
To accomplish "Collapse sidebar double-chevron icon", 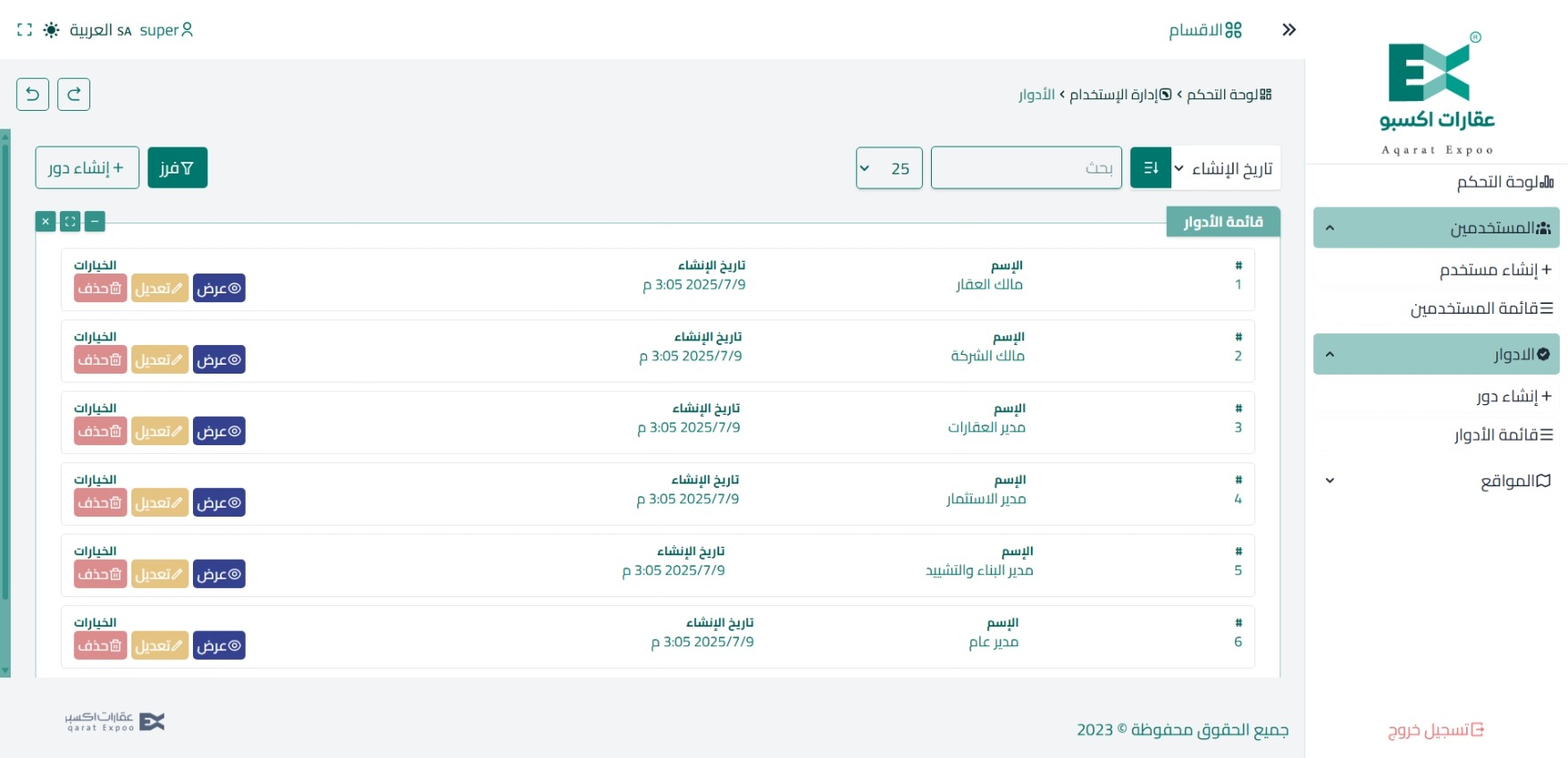I will [1288, 29].
